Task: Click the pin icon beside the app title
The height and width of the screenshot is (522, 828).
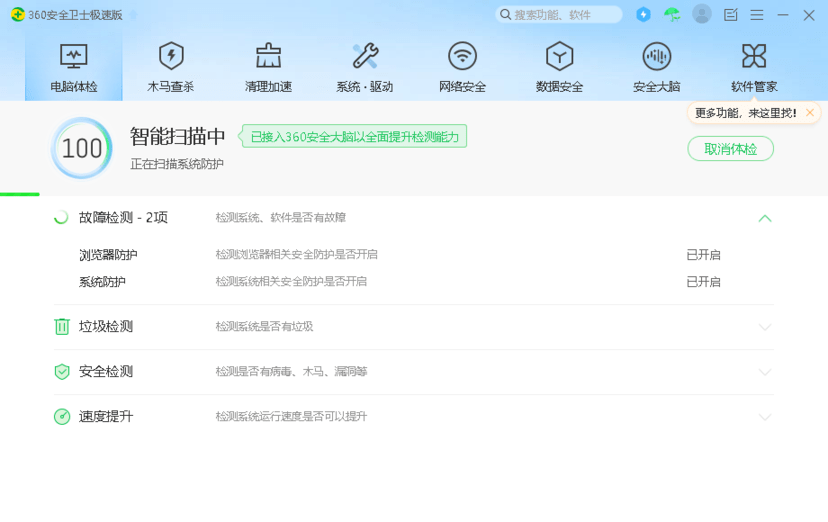Action: [134, 15]
